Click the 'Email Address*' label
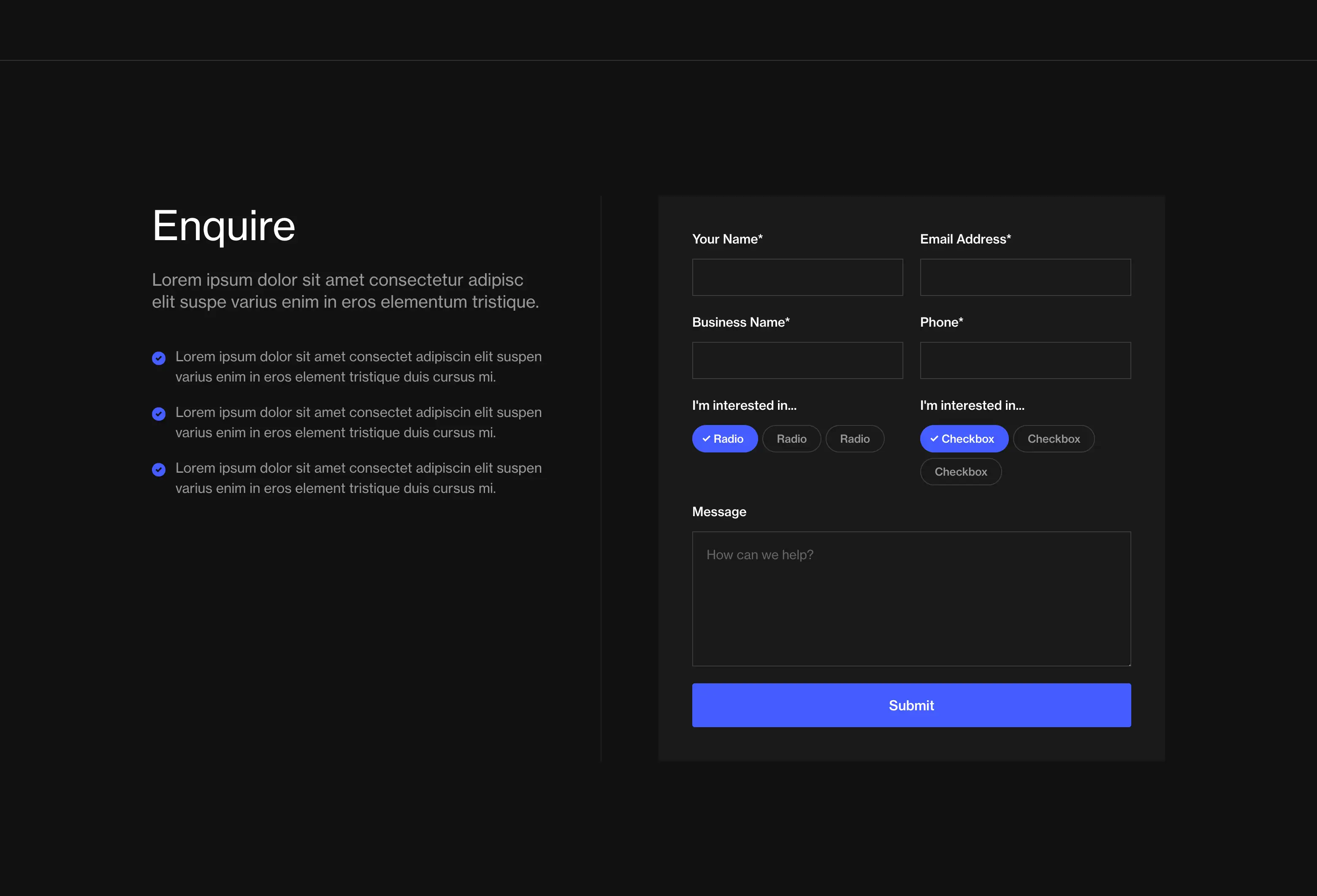 (x=965, y=239)
